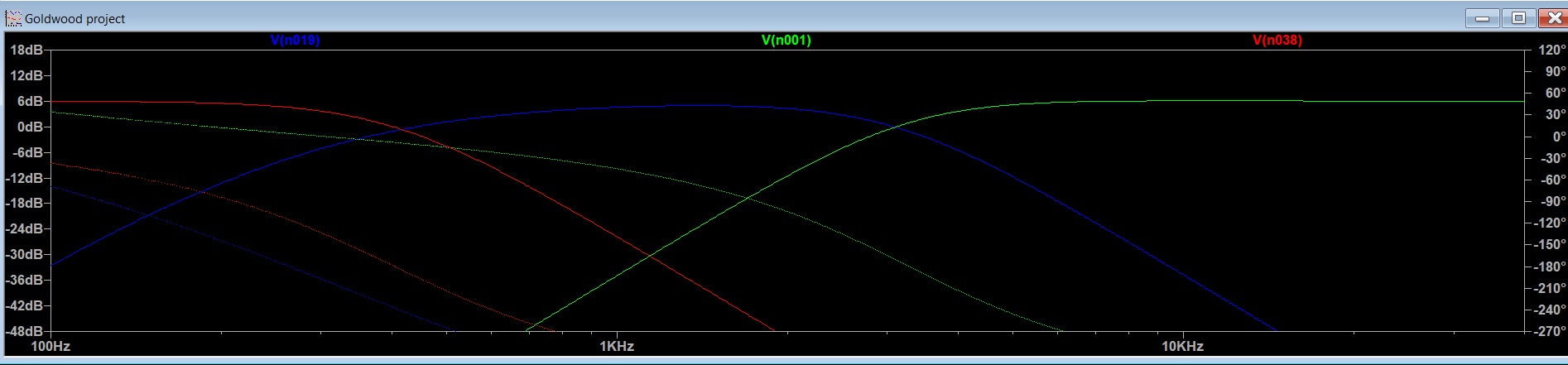Minimize the Goldwood project plot window

point(1482,17)
